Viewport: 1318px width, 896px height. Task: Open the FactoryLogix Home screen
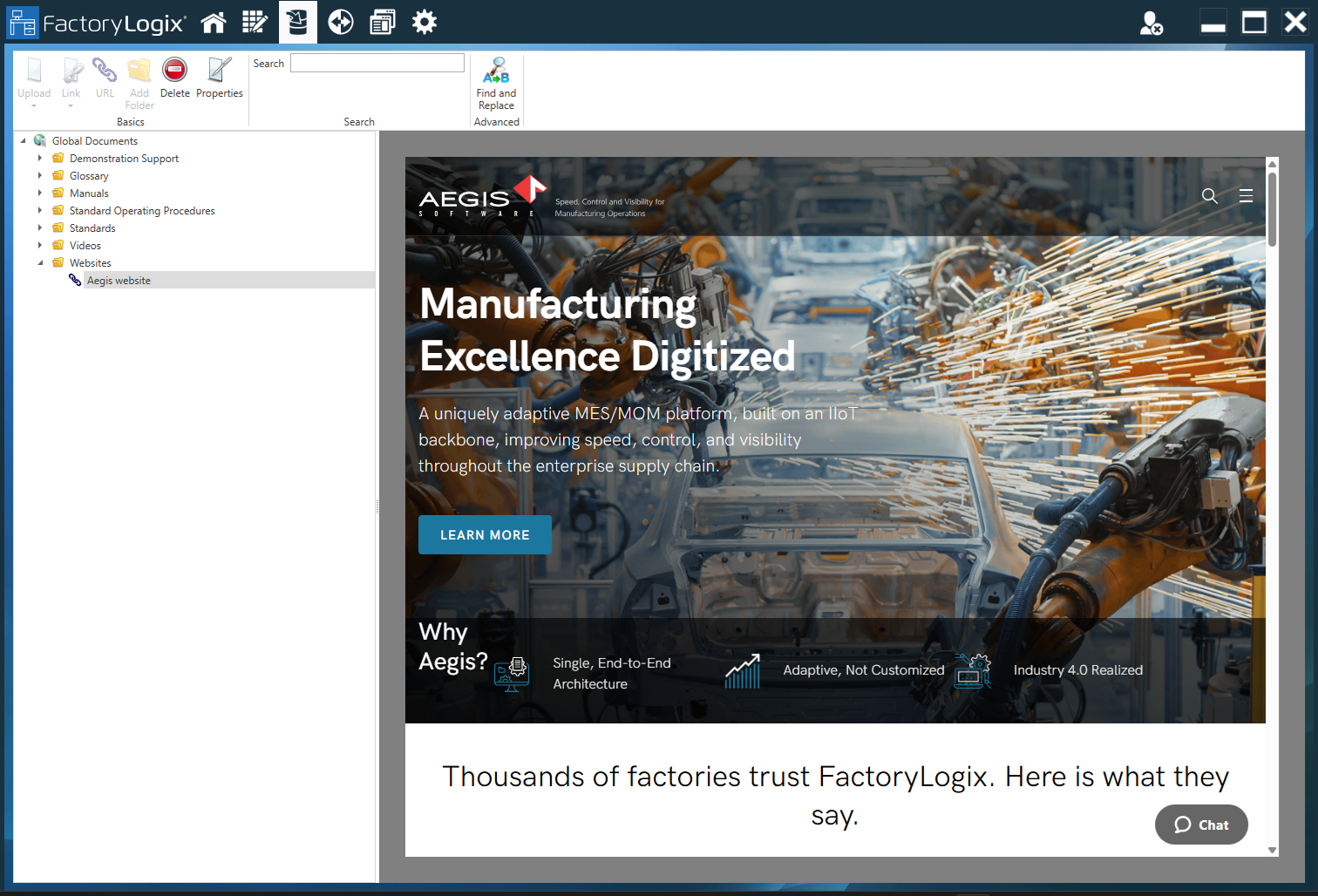pyautogui.click(x=213, y=22)
